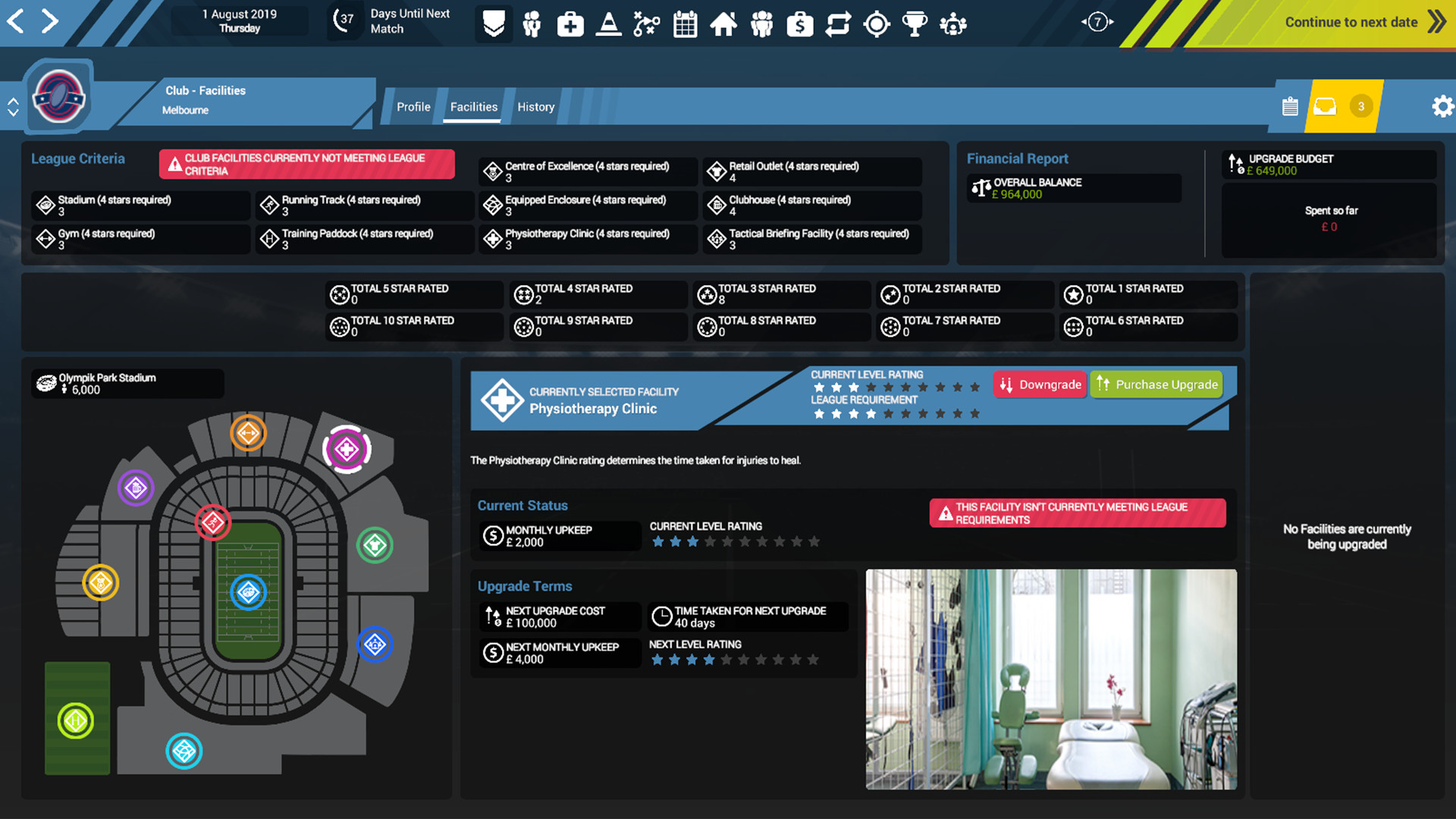Expand the sidebar collapse chevrons on far left
Viewport: 1456px width, 819px height.
(x=12, y=106)
